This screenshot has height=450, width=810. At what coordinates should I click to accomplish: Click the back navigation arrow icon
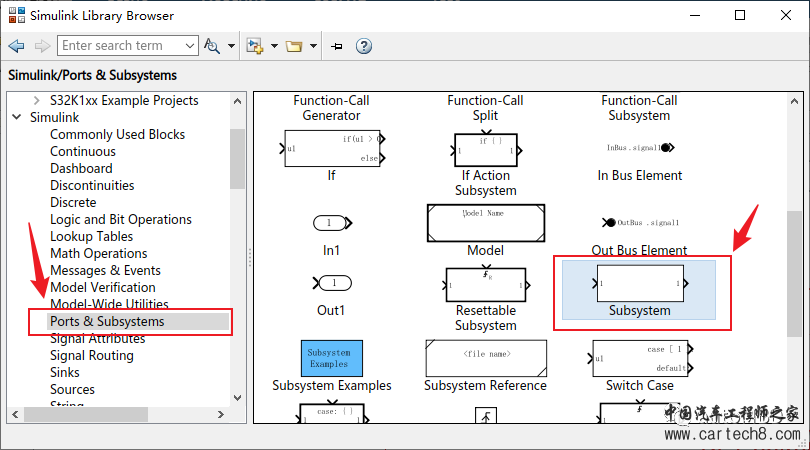click(x=17, y=46)
